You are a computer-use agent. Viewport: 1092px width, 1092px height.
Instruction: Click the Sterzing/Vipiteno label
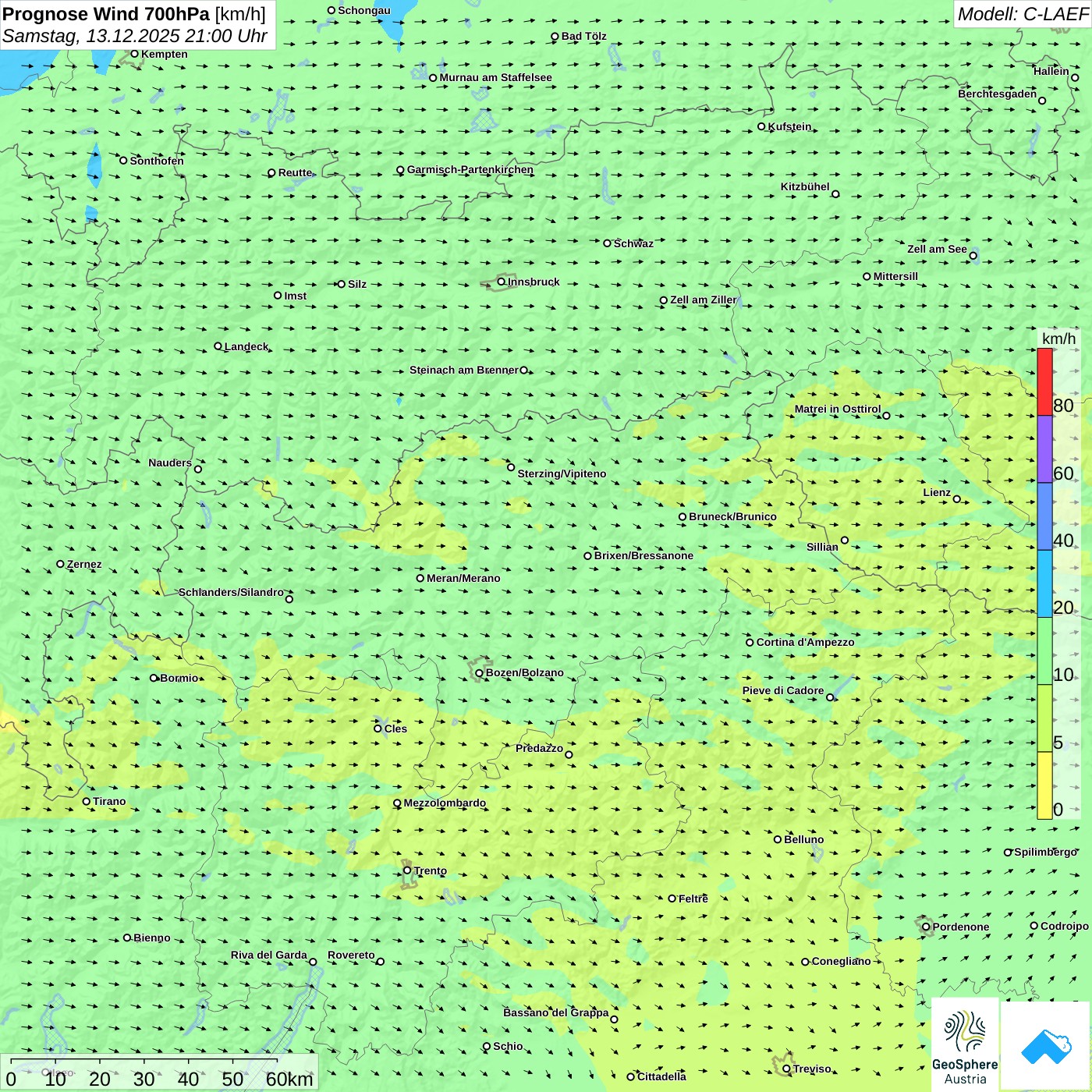[x=562, y=473]
